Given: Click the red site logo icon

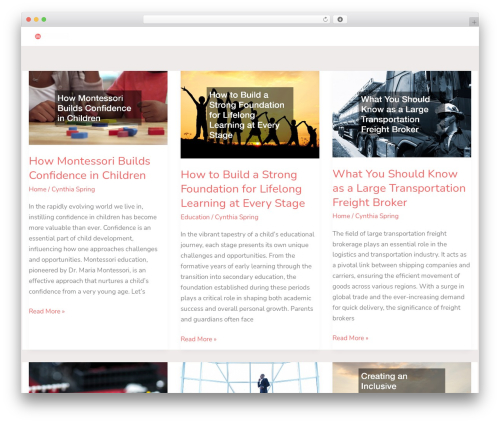Looking at the screenshot, I should pos(38,36).
